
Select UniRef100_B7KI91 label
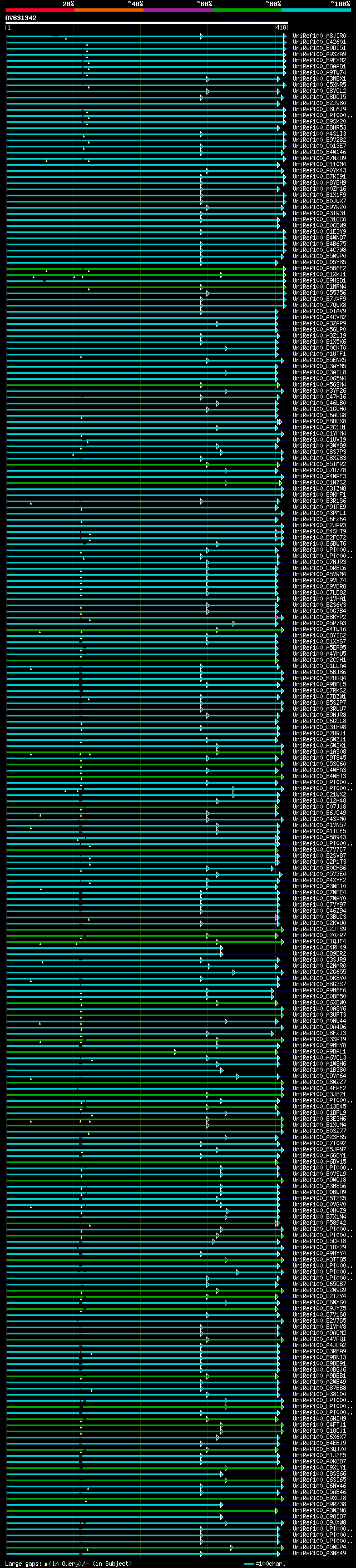(x=319, y=176)
